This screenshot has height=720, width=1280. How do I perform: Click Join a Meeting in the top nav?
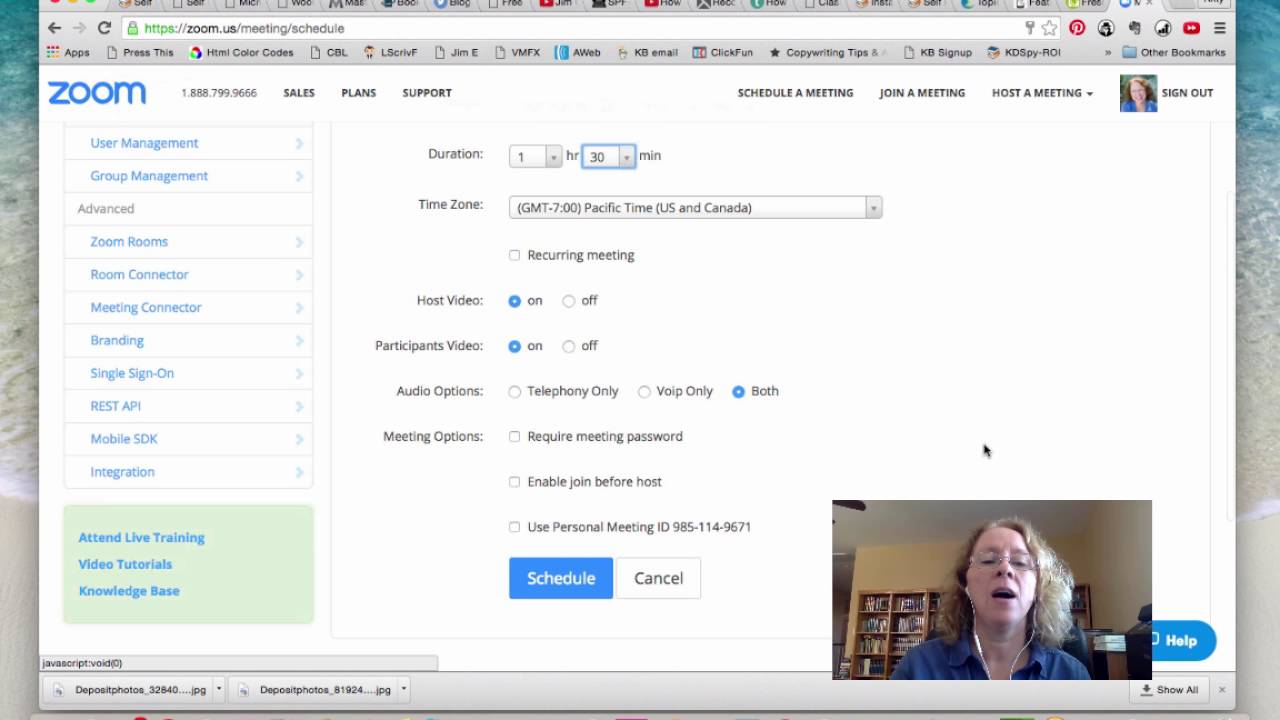coord(922,93)
